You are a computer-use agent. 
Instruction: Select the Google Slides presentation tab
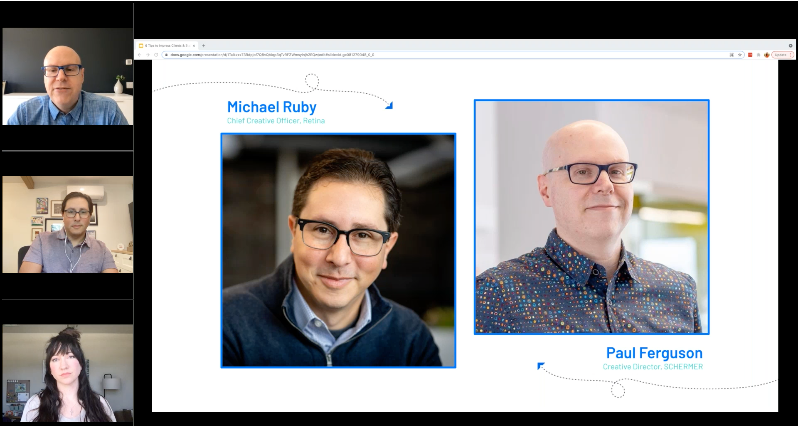pyautogui.click(x=167, y=45)
